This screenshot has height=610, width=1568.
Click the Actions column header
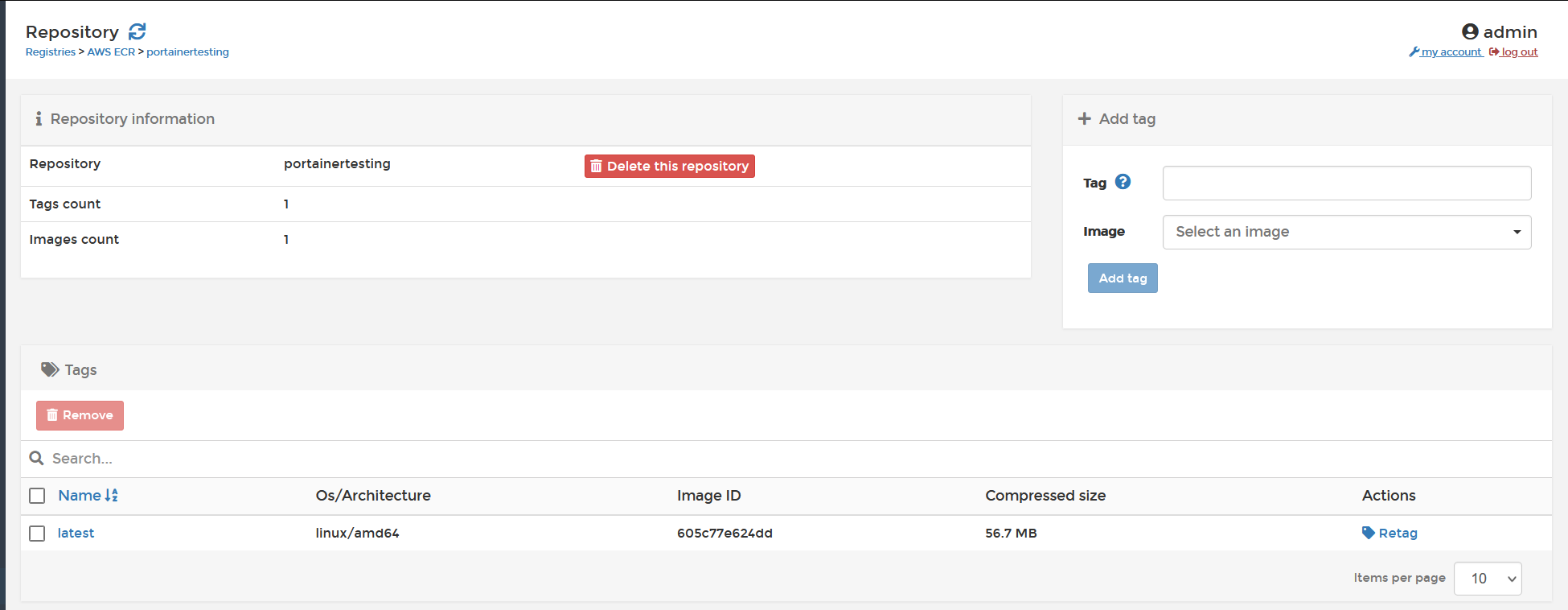[x=1389, y=496]
